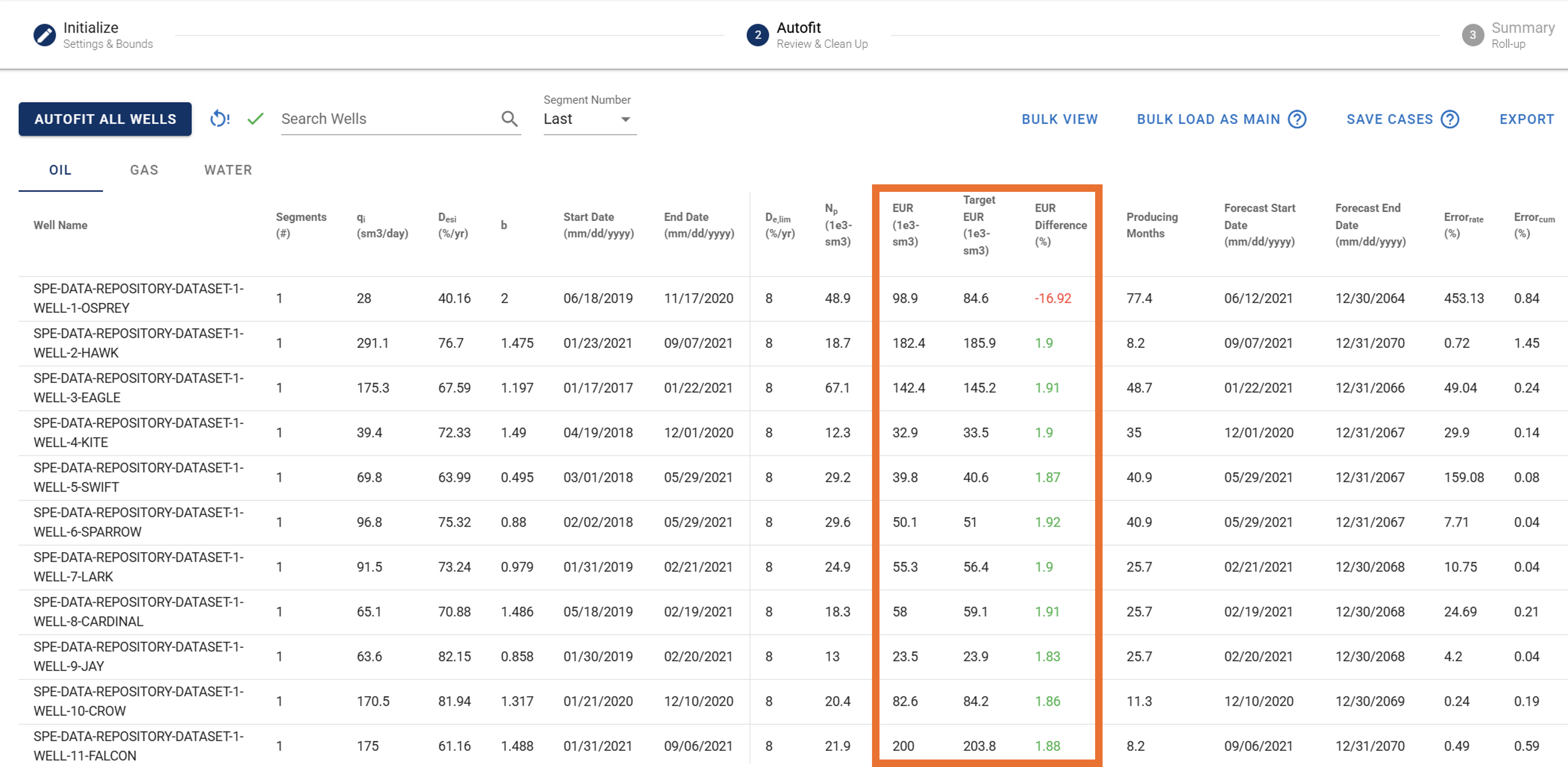Click the green checkmark icon

(x=256, y=119)
